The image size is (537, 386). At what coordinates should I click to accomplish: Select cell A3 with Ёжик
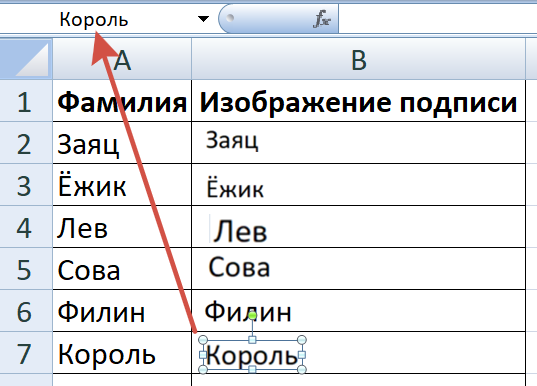122,185
